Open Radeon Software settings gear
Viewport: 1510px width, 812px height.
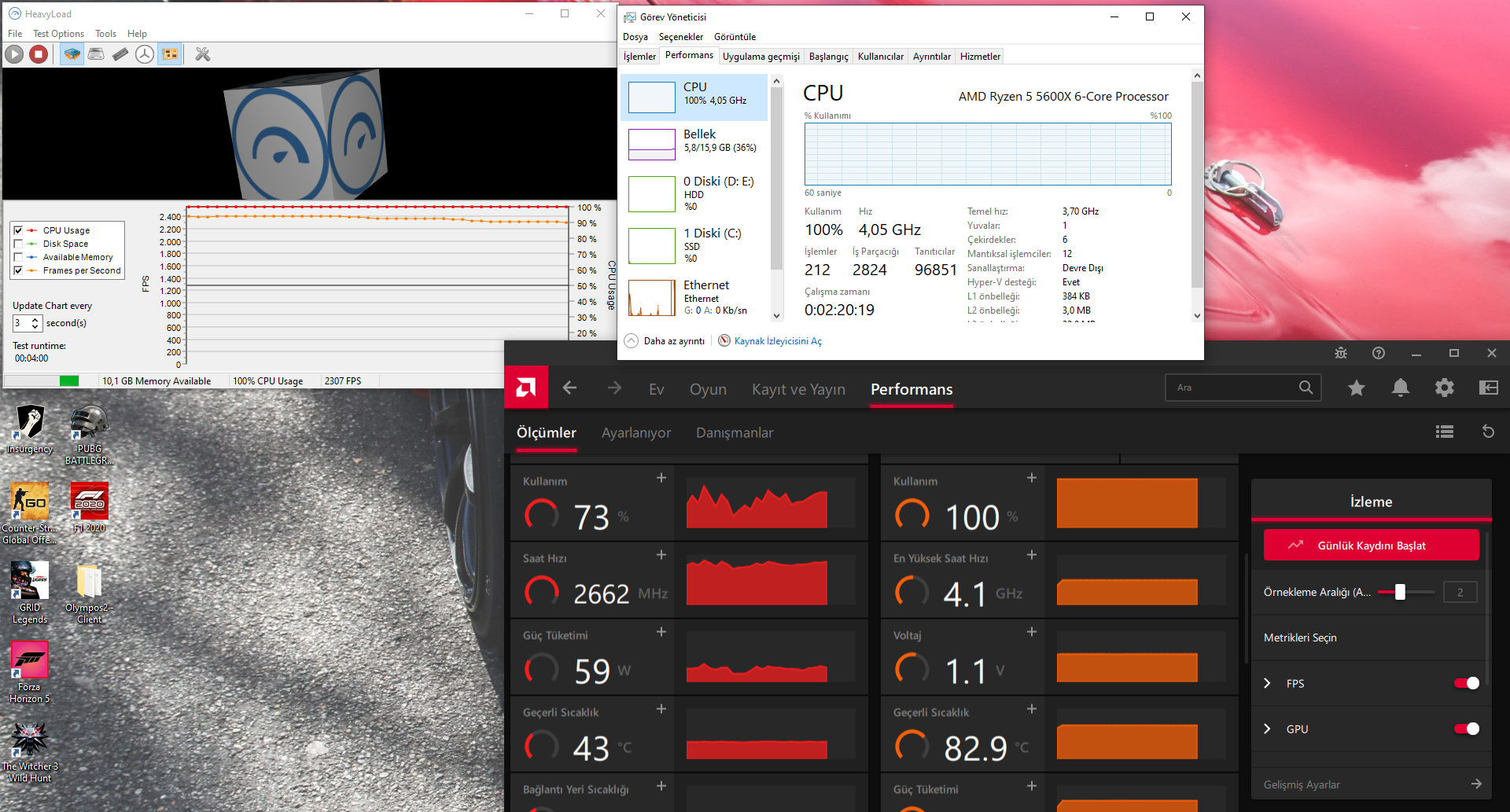(1445, 388)
